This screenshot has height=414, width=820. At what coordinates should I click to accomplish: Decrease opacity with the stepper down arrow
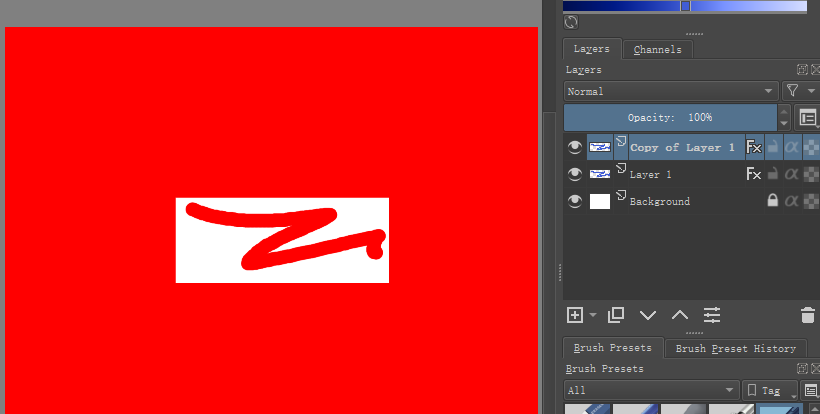(784, 124)
